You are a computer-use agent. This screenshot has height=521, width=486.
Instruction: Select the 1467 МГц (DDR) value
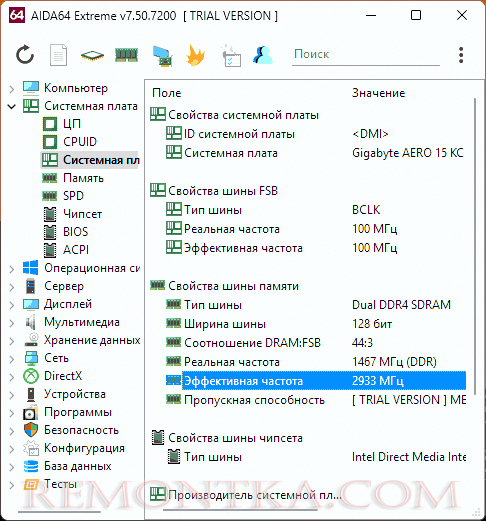394,362
